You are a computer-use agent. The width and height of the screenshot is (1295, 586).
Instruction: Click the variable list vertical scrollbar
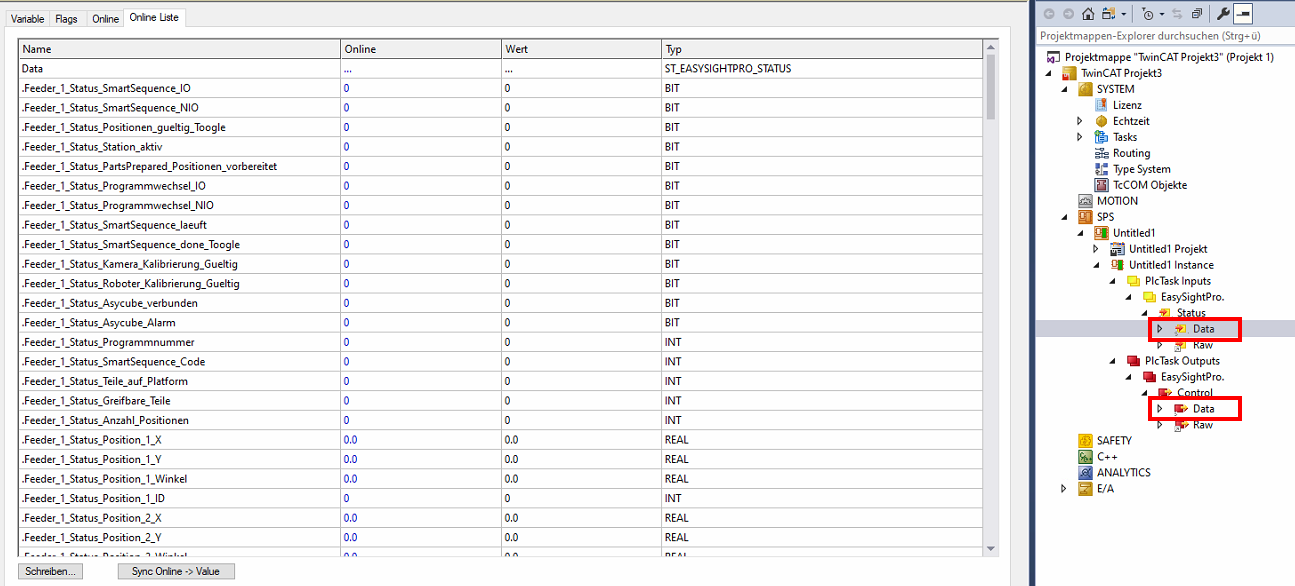click(991, 300)
